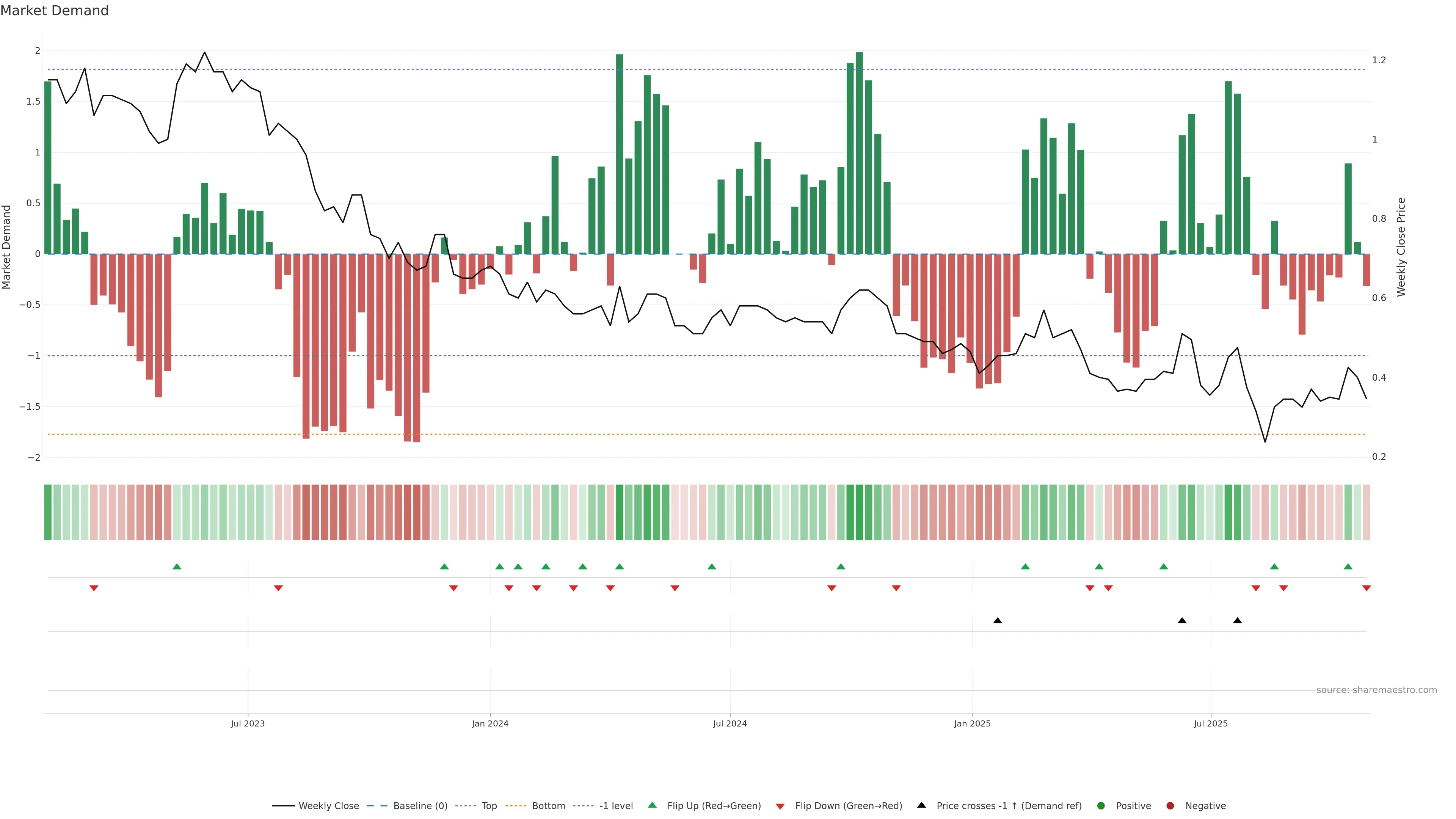Click Flip Down red triangle legend icon

(780, 806)
